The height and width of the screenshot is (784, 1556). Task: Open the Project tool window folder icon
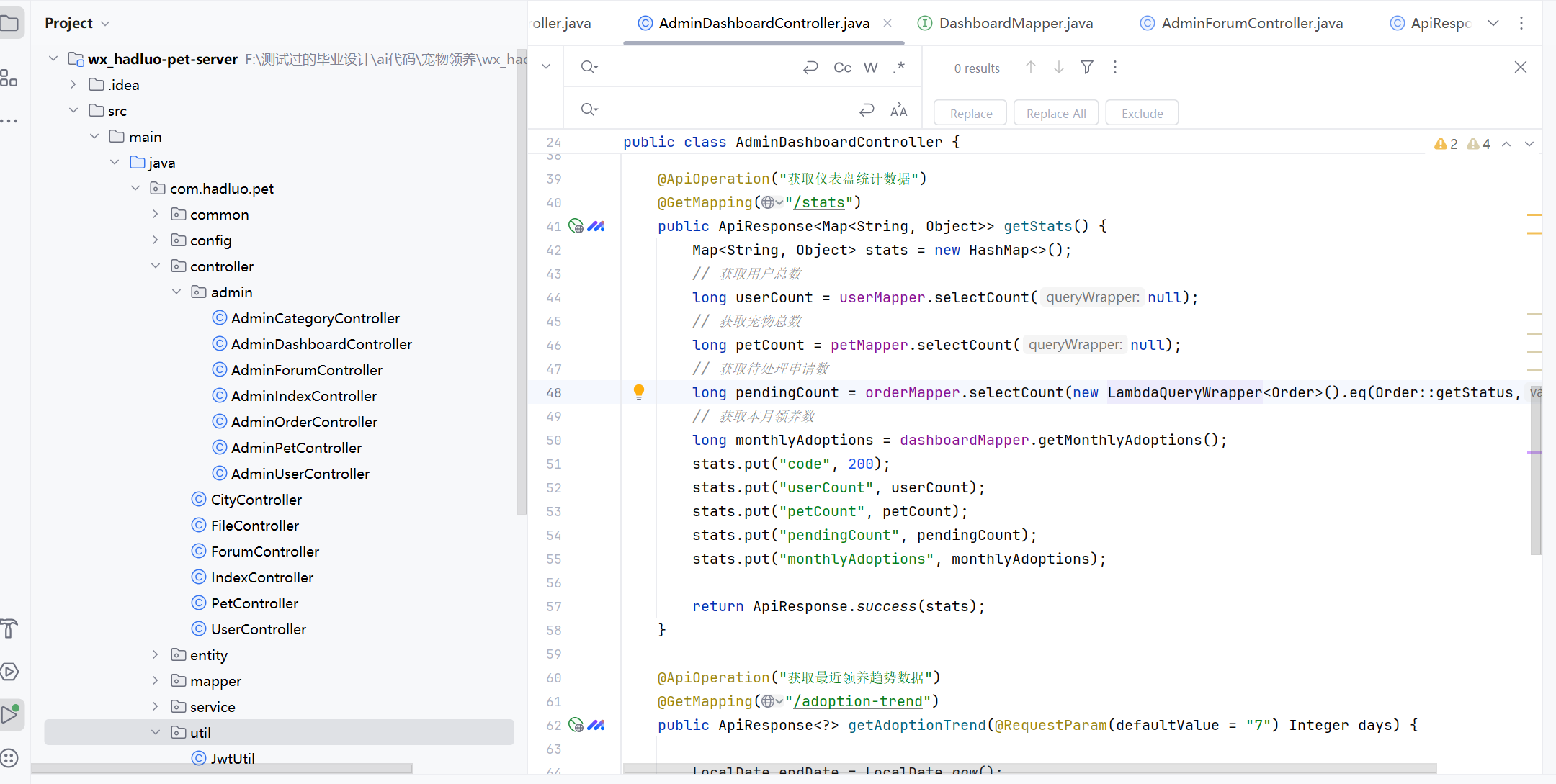tap(9, 23)
